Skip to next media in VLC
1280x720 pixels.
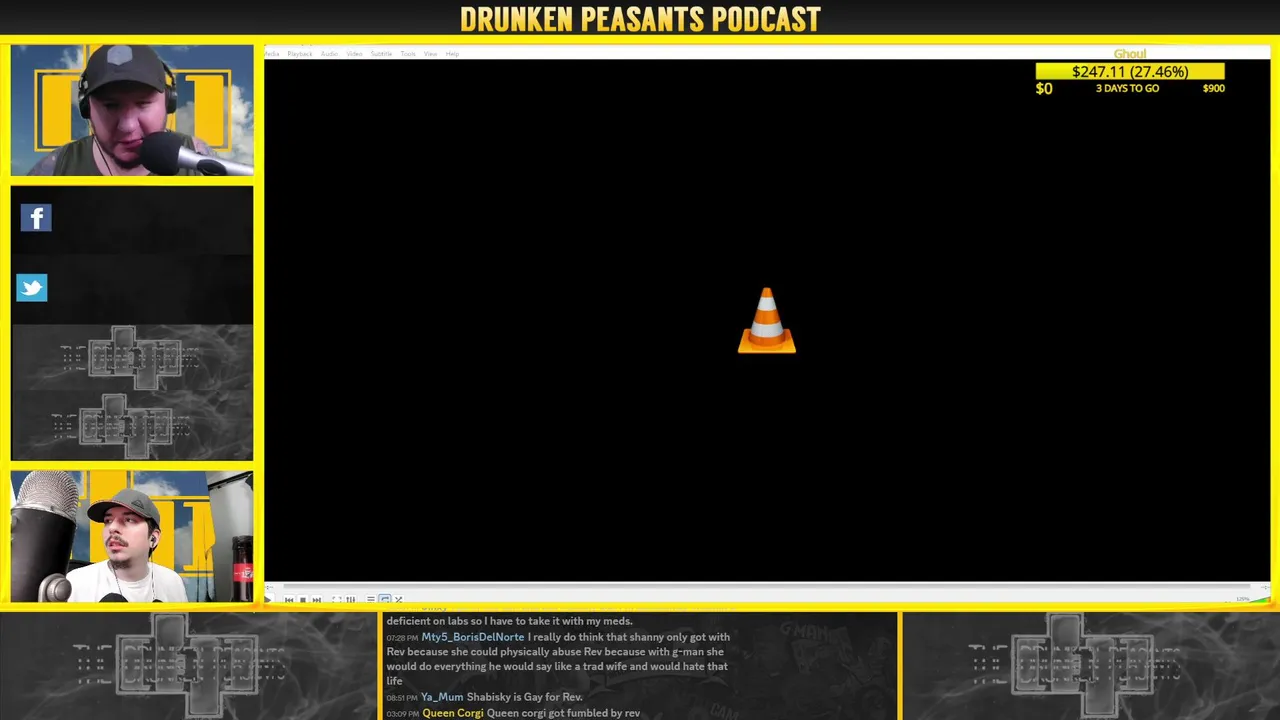click(x=317, y=600)
